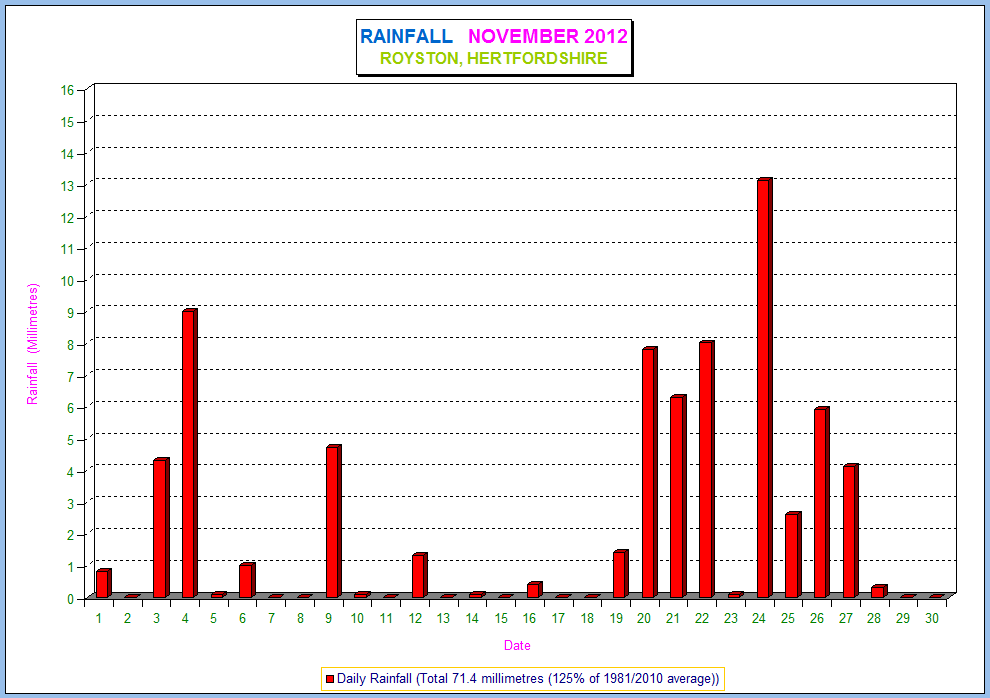Select the small rainfall bar for date 16

pyautogui.click(x=535, y=589)
